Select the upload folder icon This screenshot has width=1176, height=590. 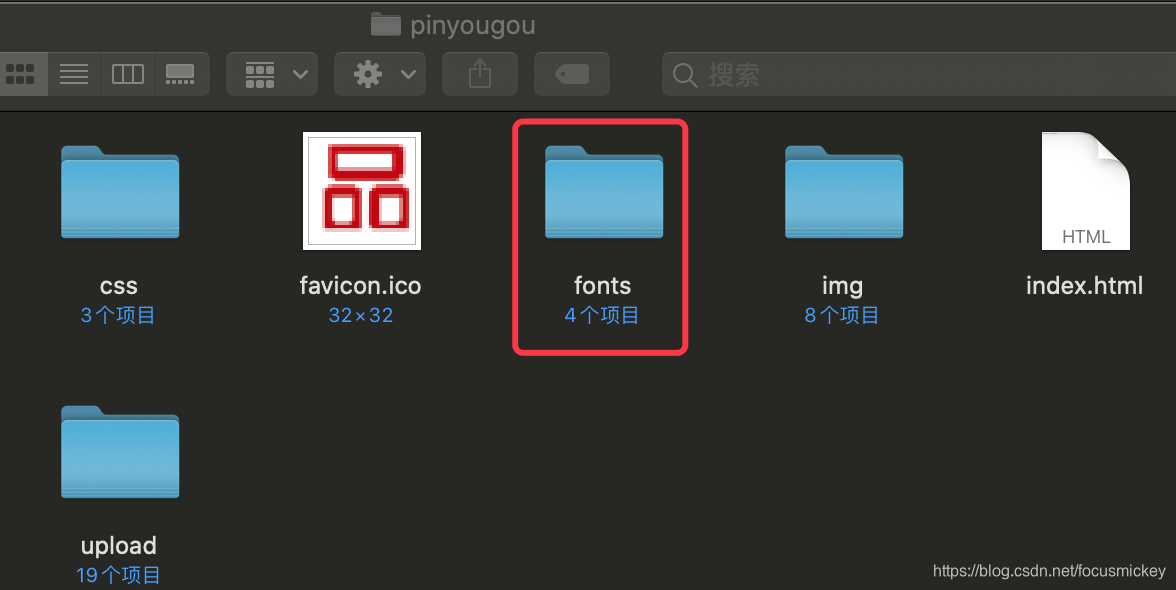click(120, 452)
